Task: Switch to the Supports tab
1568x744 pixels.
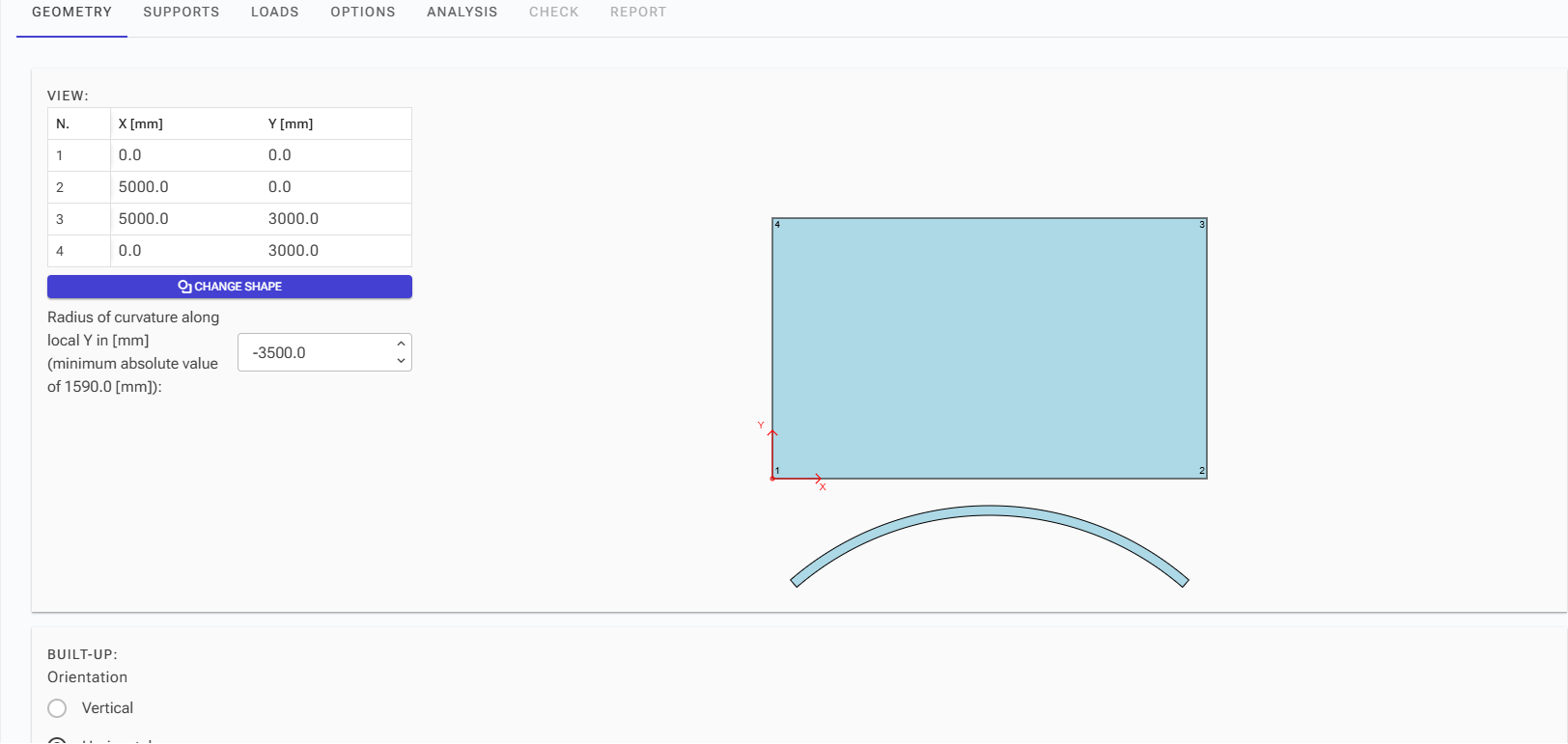Action: tap(182, 13)
